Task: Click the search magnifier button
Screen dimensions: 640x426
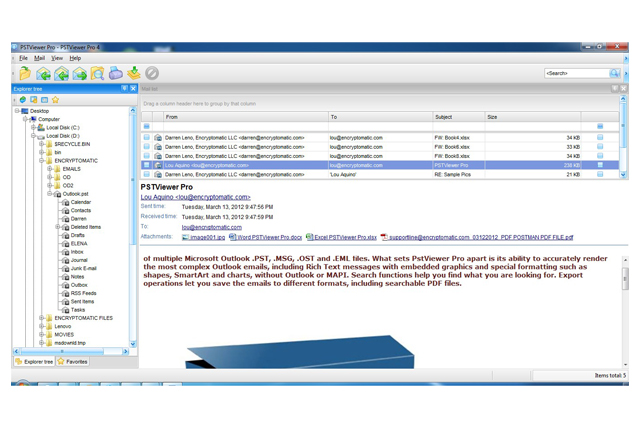Action: point(614,73)
